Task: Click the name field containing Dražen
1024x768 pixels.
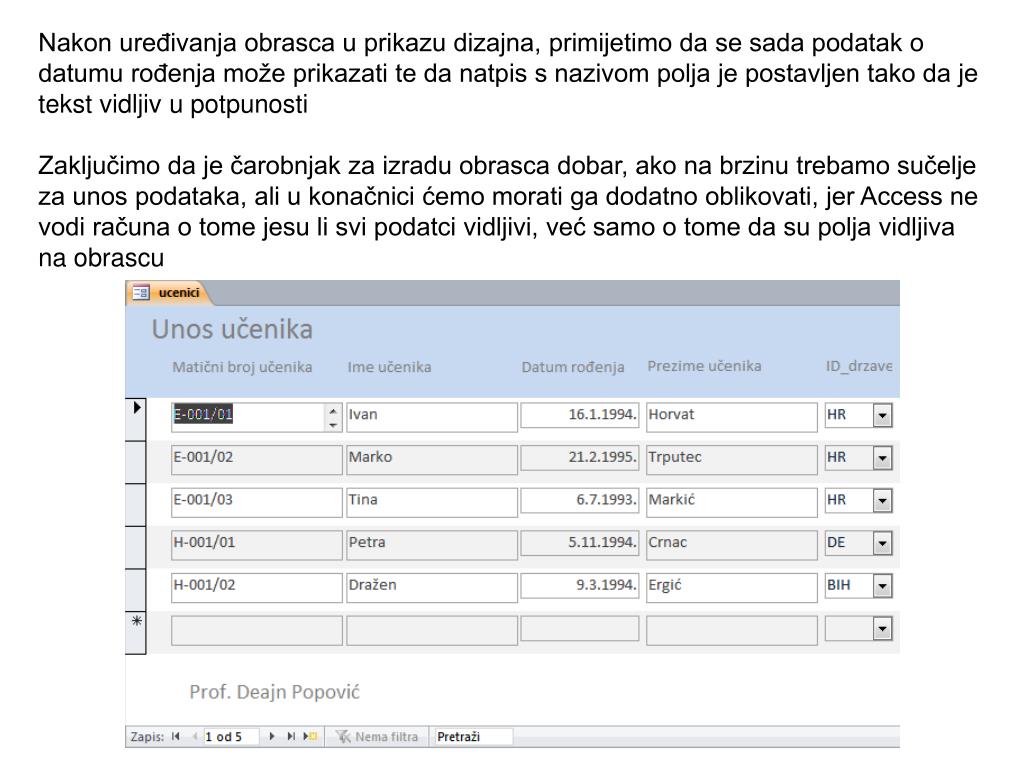Action: [x=432, y=587]
